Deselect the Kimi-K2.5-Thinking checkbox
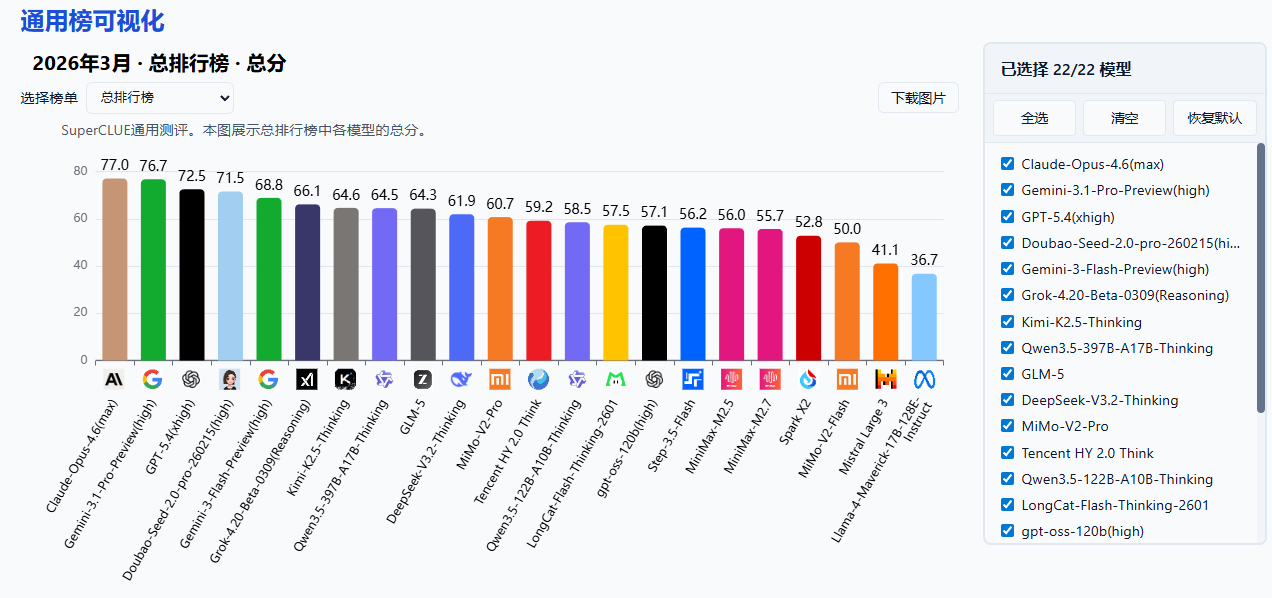 1008,322
